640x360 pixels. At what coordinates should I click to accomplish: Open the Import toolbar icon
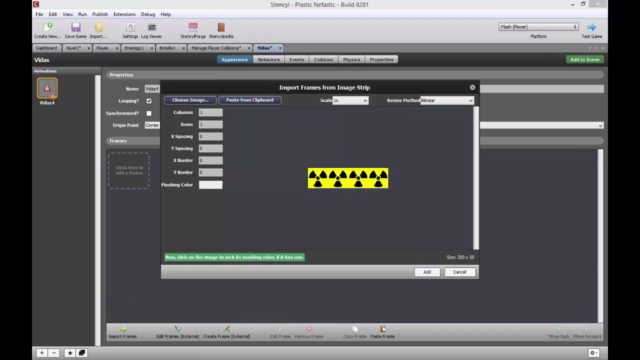(98, 28)
